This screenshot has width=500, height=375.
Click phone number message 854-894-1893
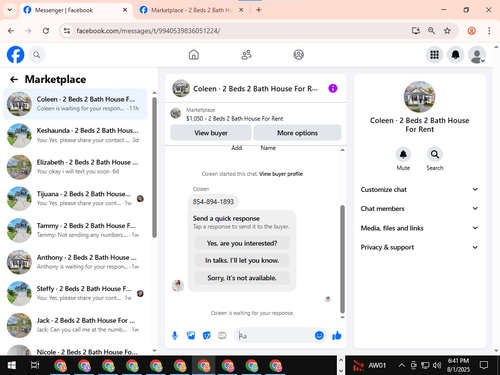[213, 202]
